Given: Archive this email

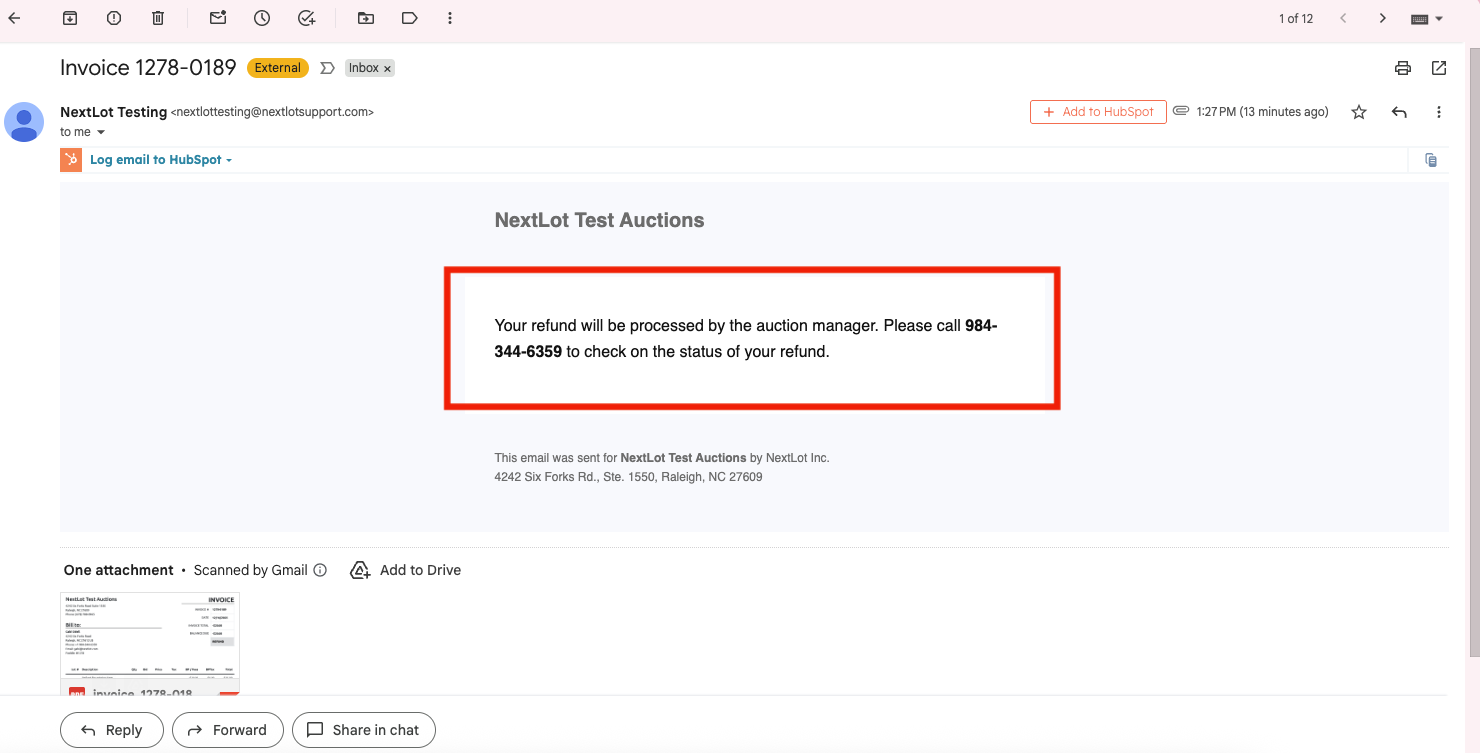Looking at the screenshot, I should pos(70,18).
